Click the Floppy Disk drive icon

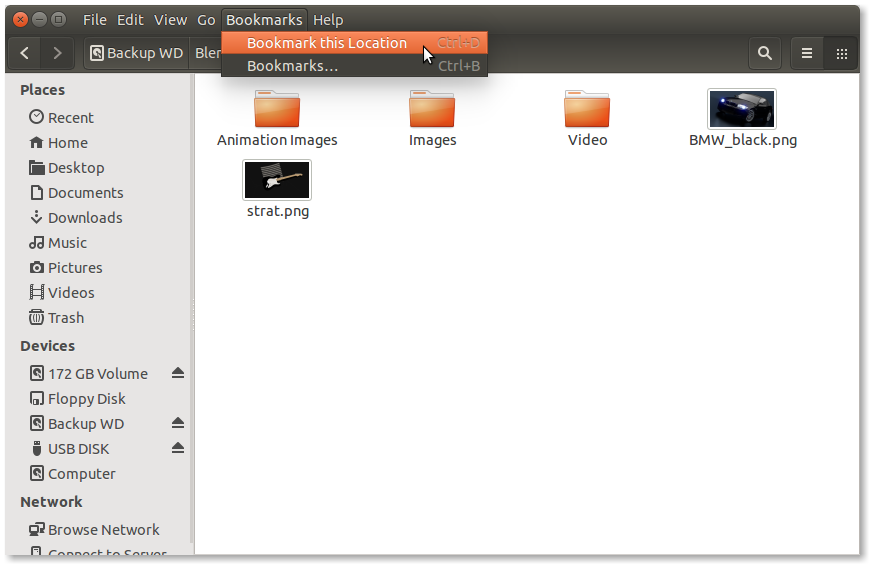37,398
